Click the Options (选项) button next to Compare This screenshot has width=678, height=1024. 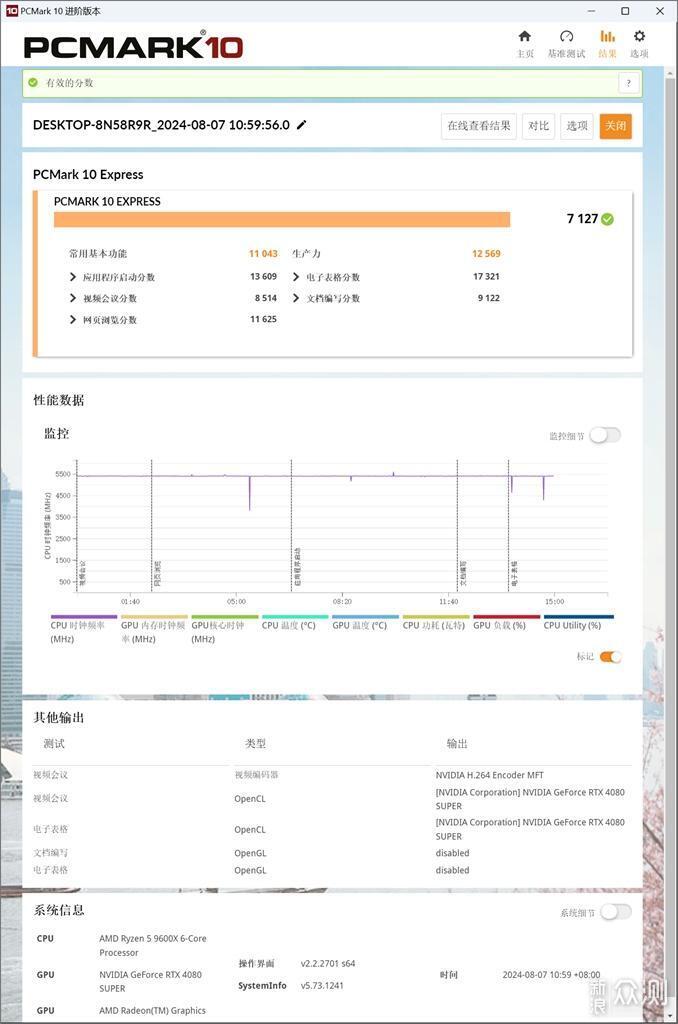[x=577, y=125]
